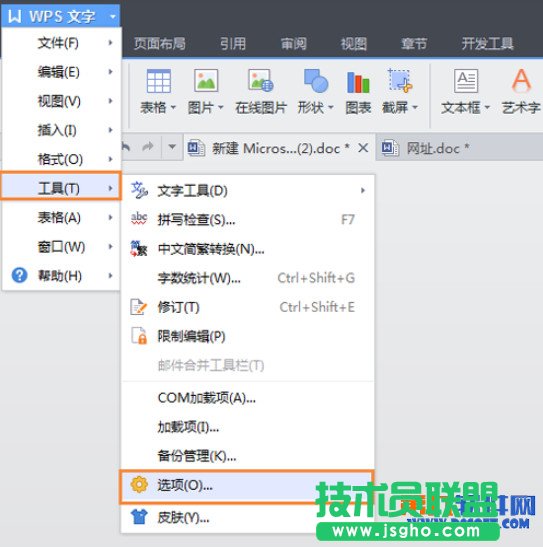Expand the 形状 ribbon dropdown arrow
Screen dimensions: 543x547
pyautogui.click(x=331, y=107)
